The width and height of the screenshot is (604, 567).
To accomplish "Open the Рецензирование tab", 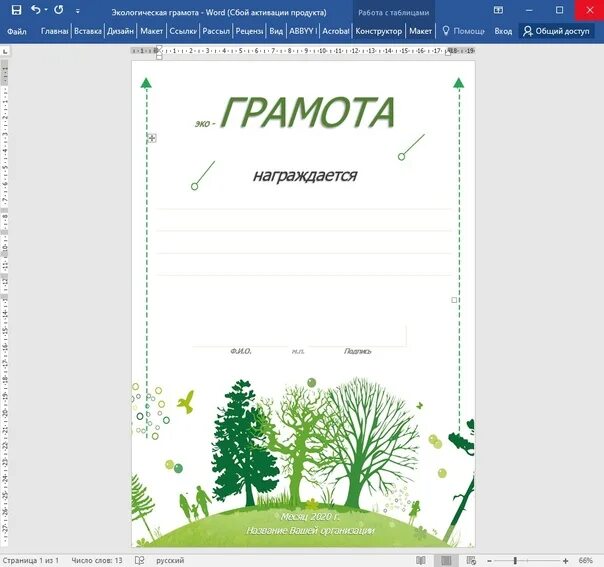I will pos(249,31).
